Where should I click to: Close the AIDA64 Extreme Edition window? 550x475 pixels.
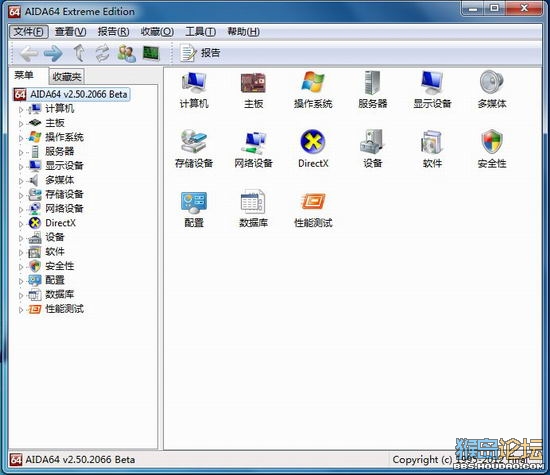pos(524,8)
